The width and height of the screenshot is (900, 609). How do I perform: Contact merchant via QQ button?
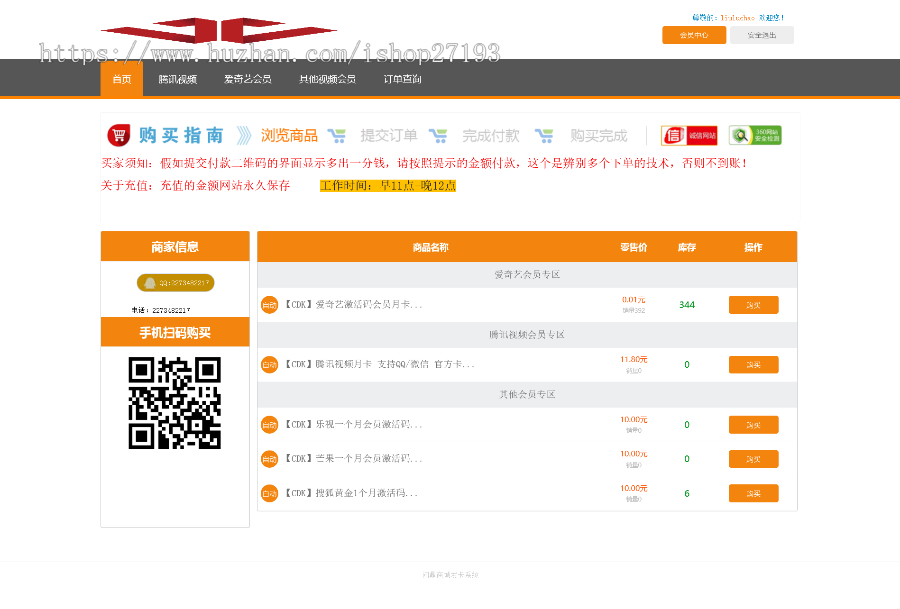click(175, 282)
